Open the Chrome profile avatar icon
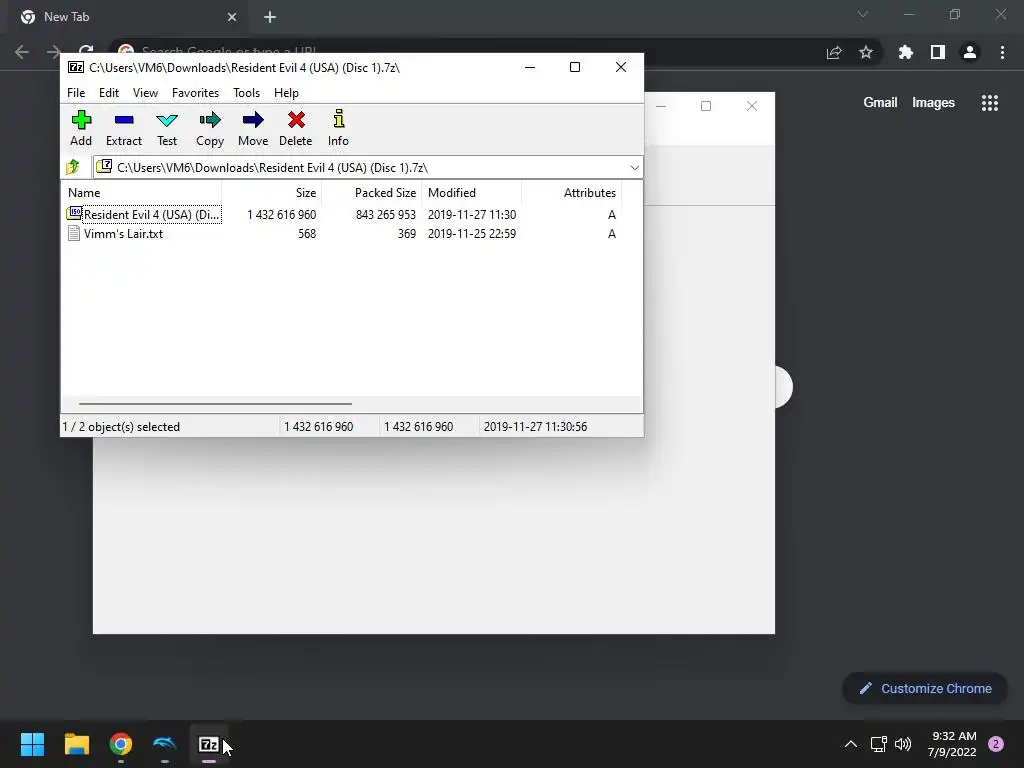Screen dimensions: 1024x768 [x=970, y=52]
